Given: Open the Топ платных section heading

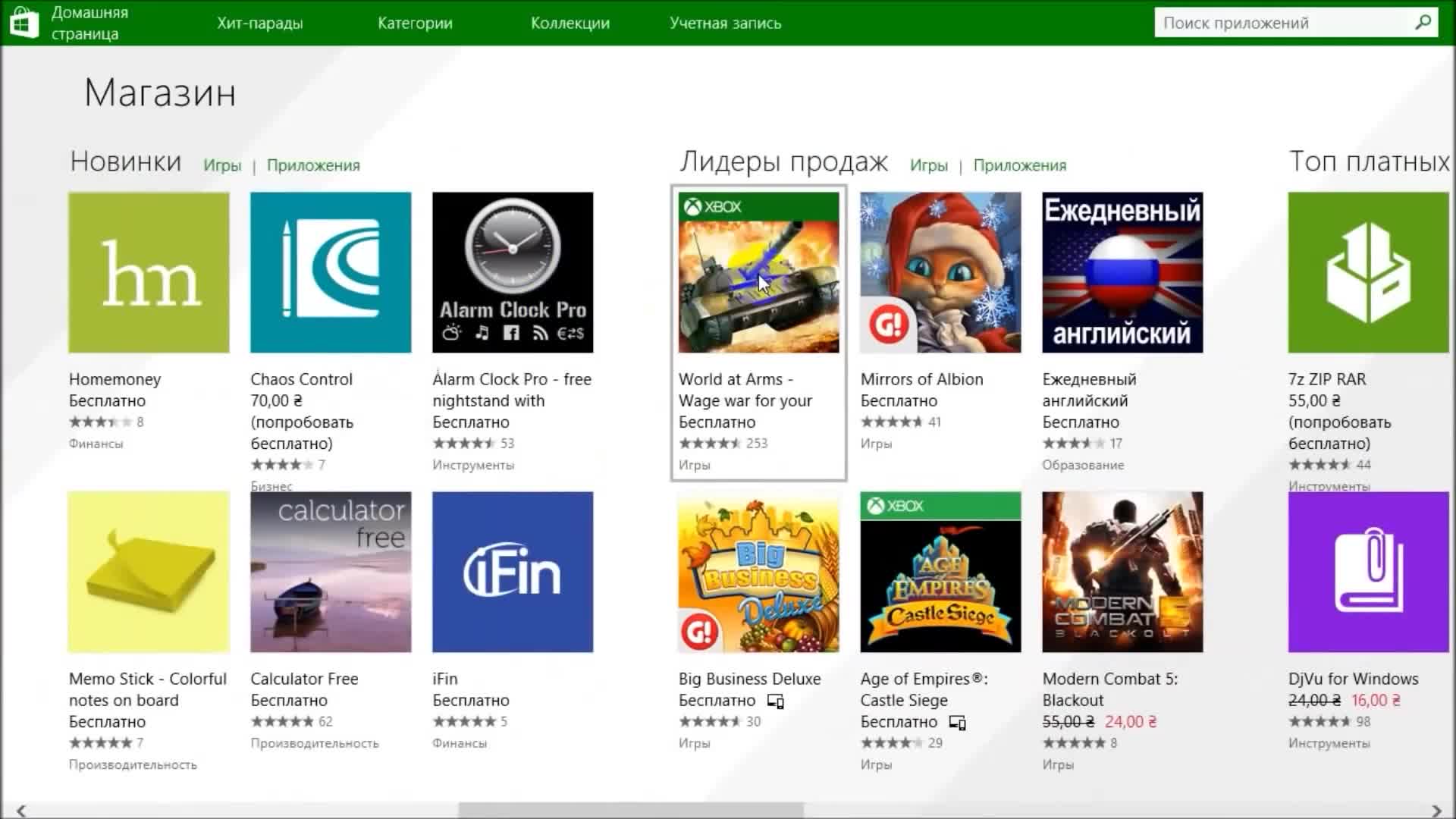Looking at the screenshot, I should click(1370, 162).
